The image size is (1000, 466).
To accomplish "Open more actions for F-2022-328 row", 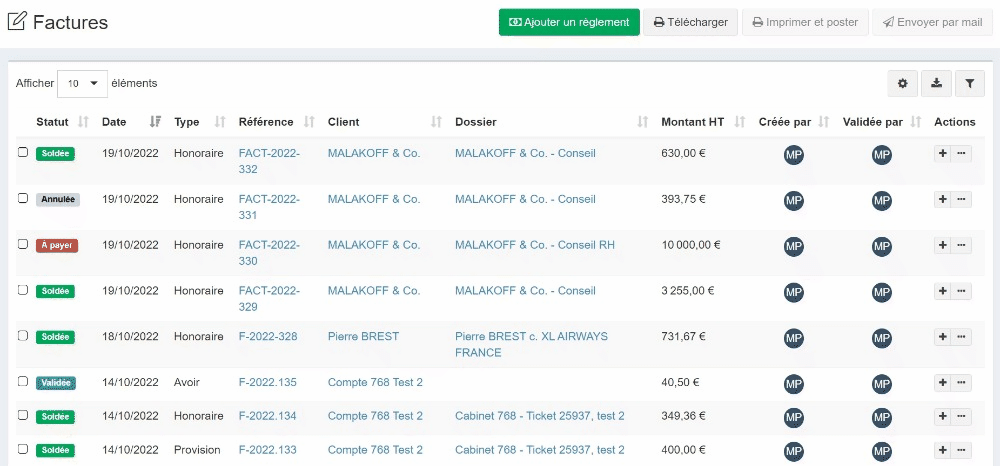I will click(961, 337).
